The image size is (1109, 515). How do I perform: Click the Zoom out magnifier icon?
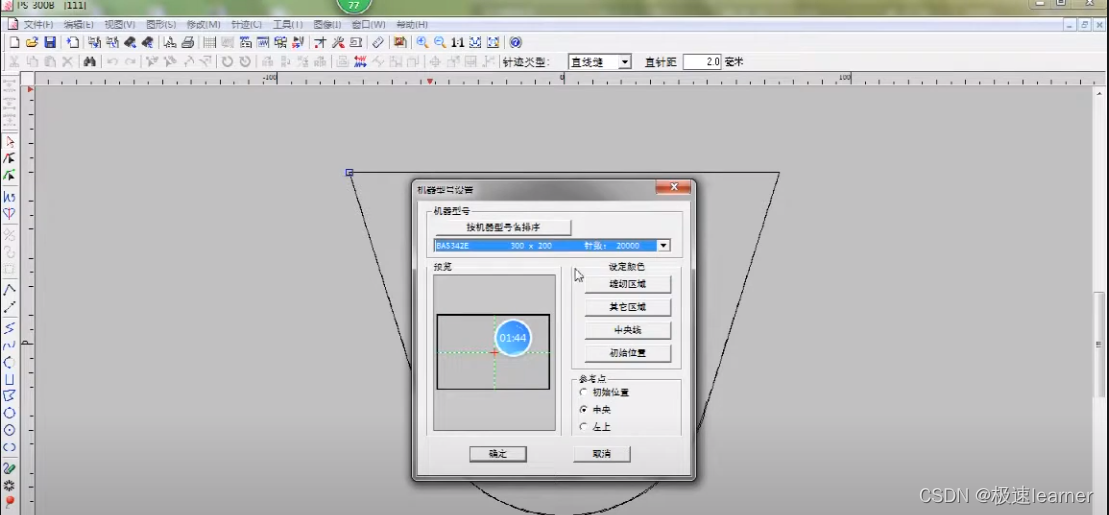point(440,42)
